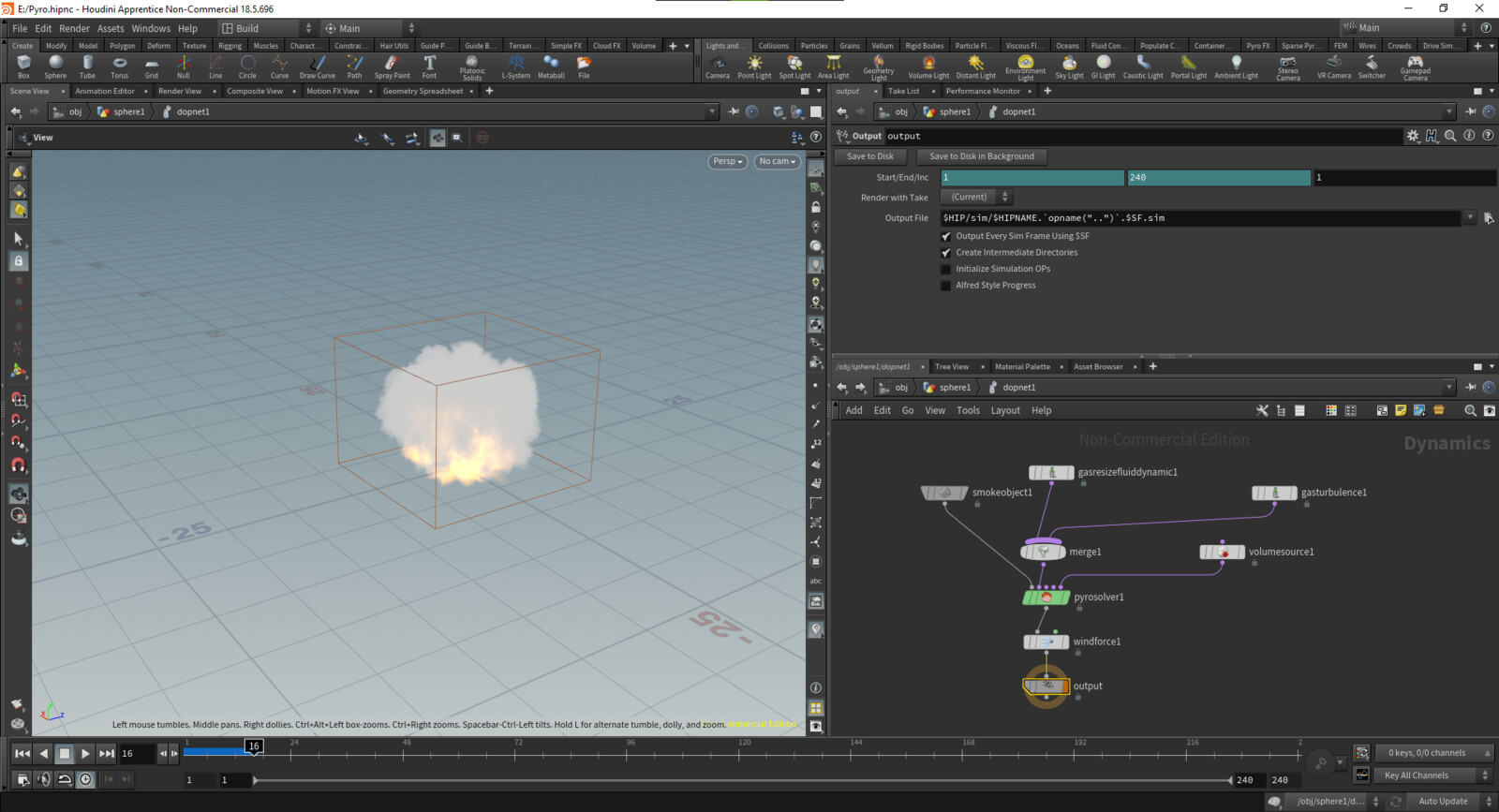Image resolution: width=1499 pixels, height=812 pixels.
Task: Open output file chooser icon
Action: pyautogui.click(x=1489, y=218)
